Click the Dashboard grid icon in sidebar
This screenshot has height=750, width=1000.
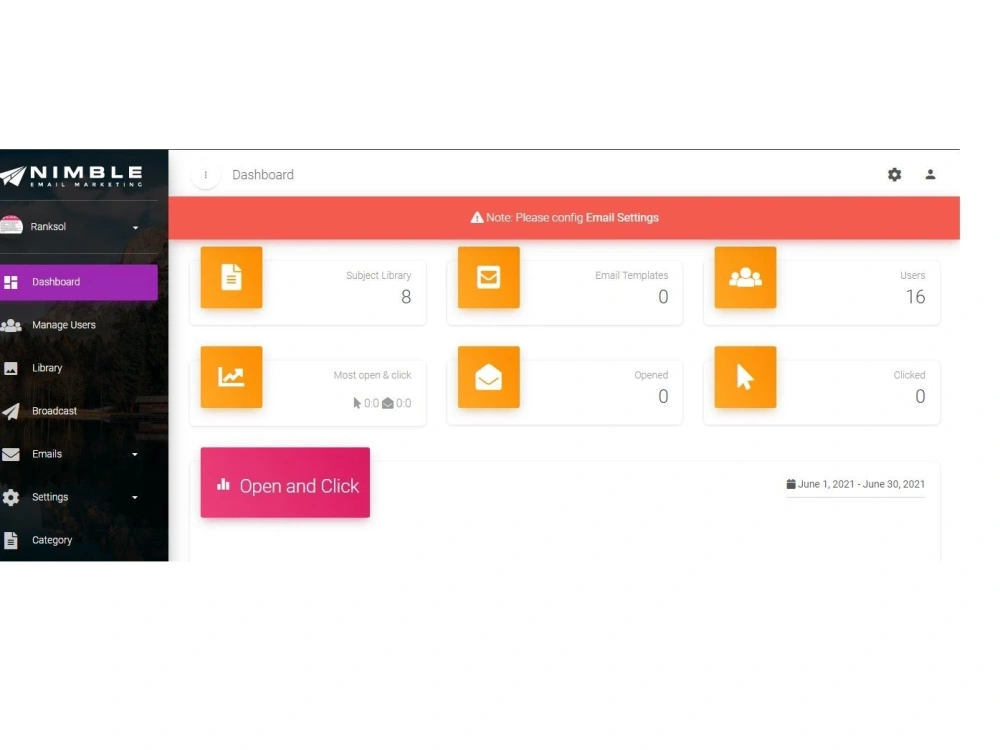[10, 282]
